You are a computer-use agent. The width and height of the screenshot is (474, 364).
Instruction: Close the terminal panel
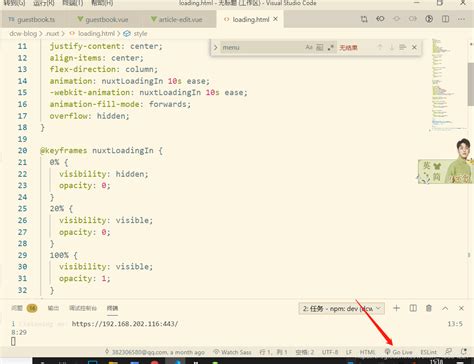coord(461,308)
